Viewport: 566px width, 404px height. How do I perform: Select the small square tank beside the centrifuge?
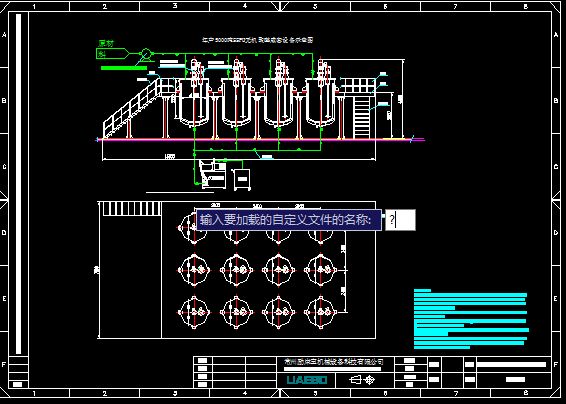click(x=242, y=179)
